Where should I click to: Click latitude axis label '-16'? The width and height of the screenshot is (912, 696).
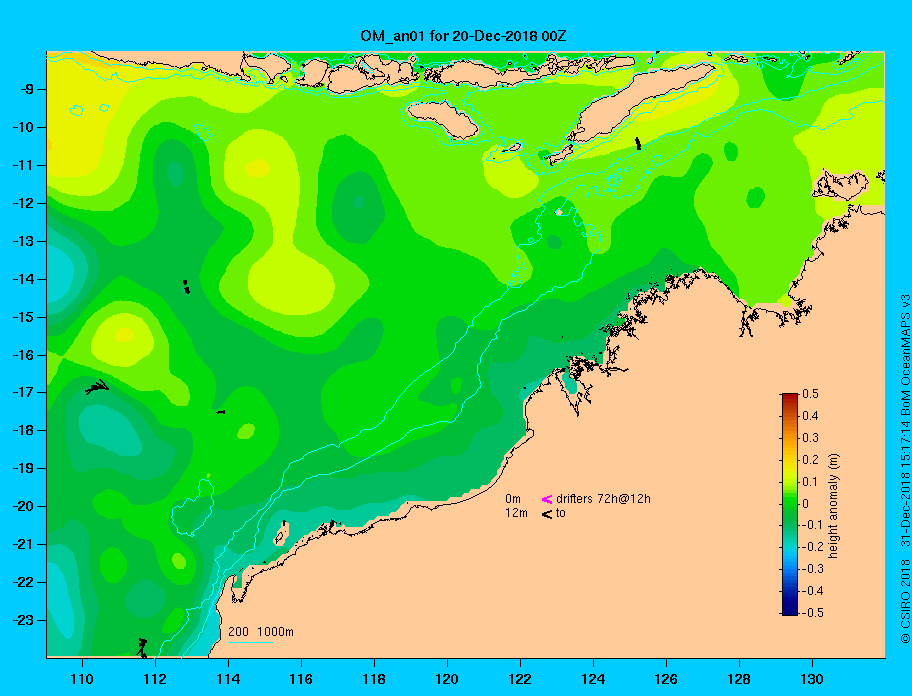[x=23, y=355]
